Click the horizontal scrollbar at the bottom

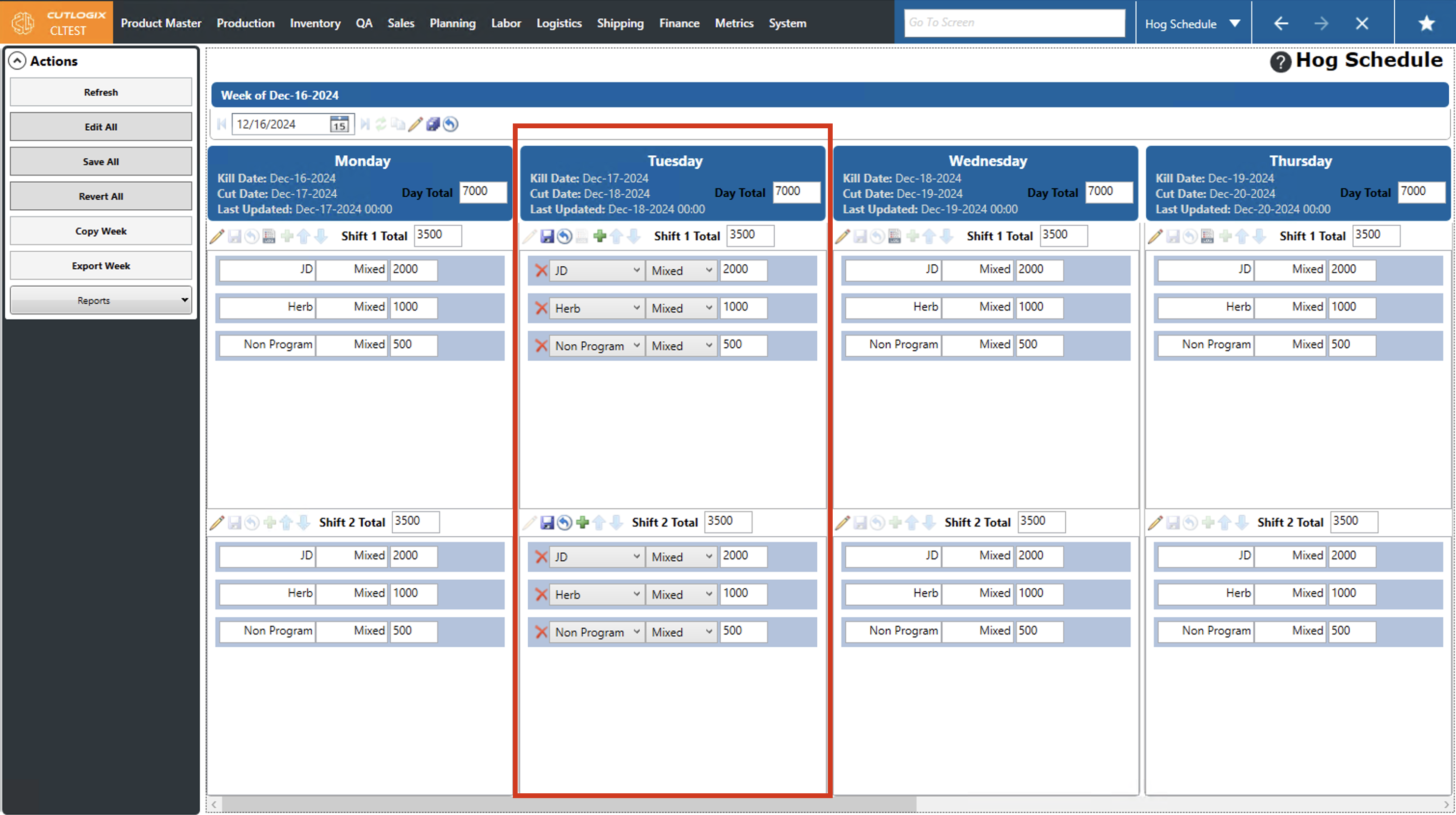coord(565,804)
